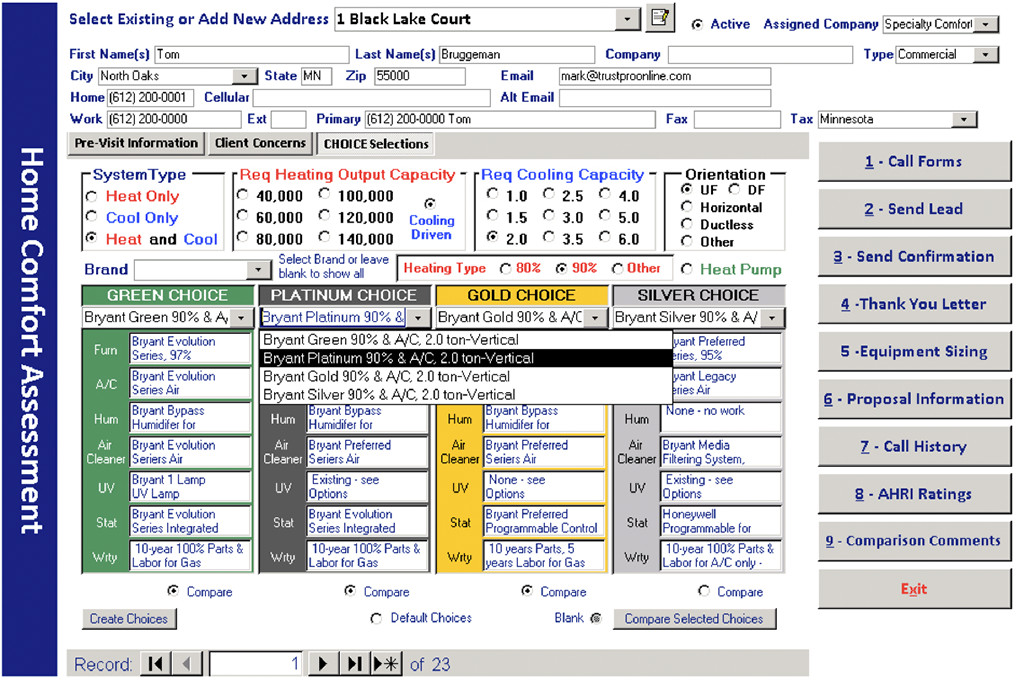1024x681 pixels.
Task: Choose Heat and Cool system type
Action: coord(91,238)
